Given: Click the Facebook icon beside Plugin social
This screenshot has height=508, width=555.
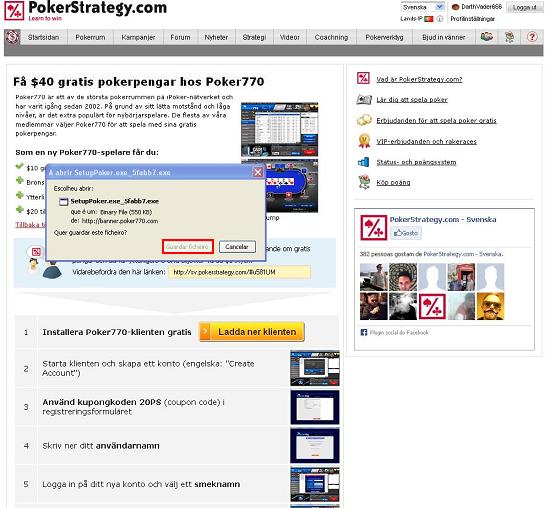Looking at the screenshot, I should (x=364, y=332).
